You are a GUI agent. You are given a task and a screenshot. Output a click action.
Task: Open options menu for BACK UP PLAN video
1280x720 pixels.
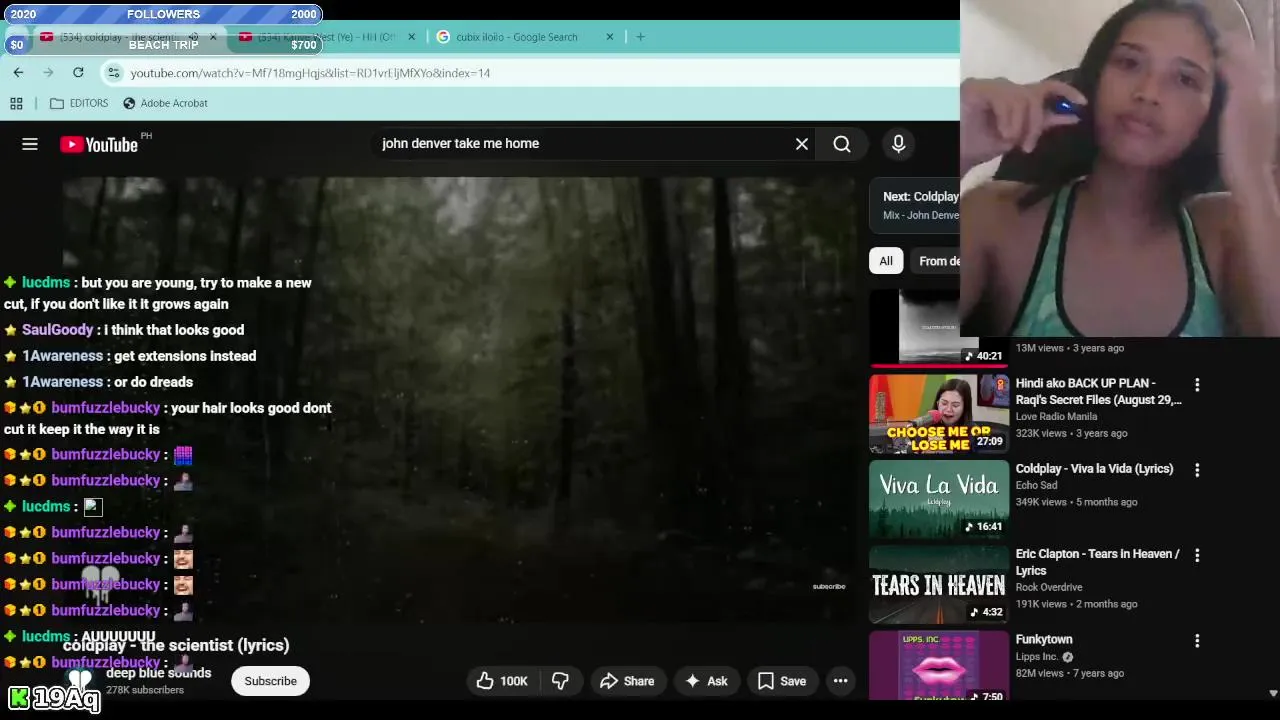(x=1197, y=384)
